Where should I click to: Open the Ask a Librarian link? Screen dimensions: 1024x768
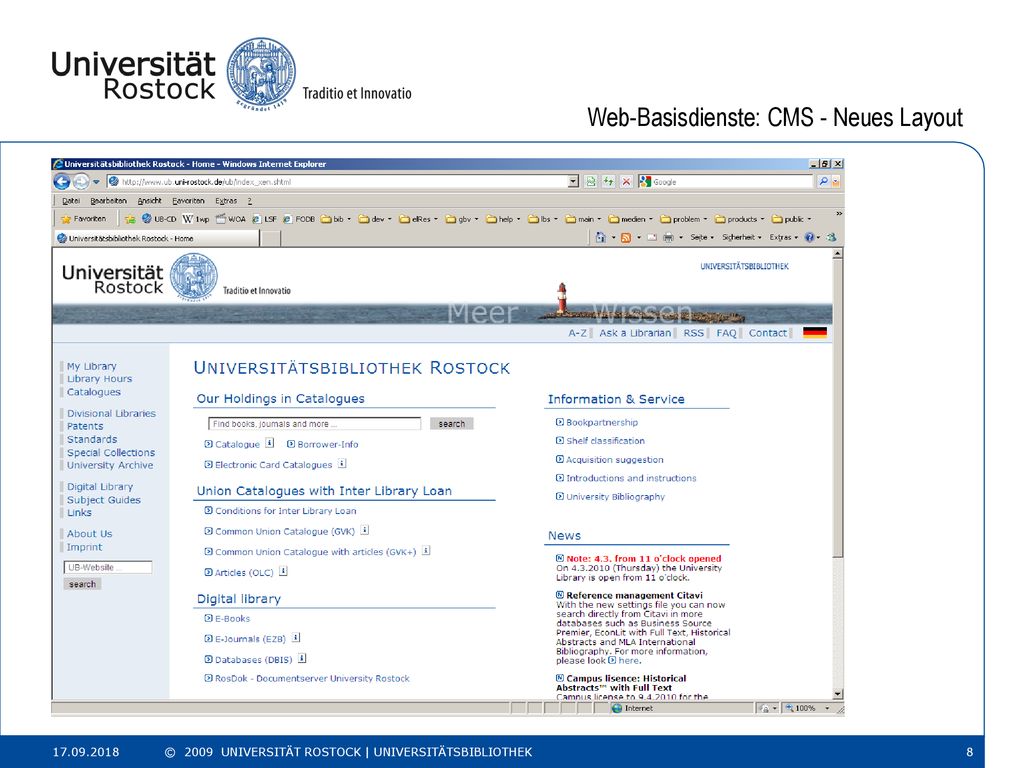click(635, 333)
